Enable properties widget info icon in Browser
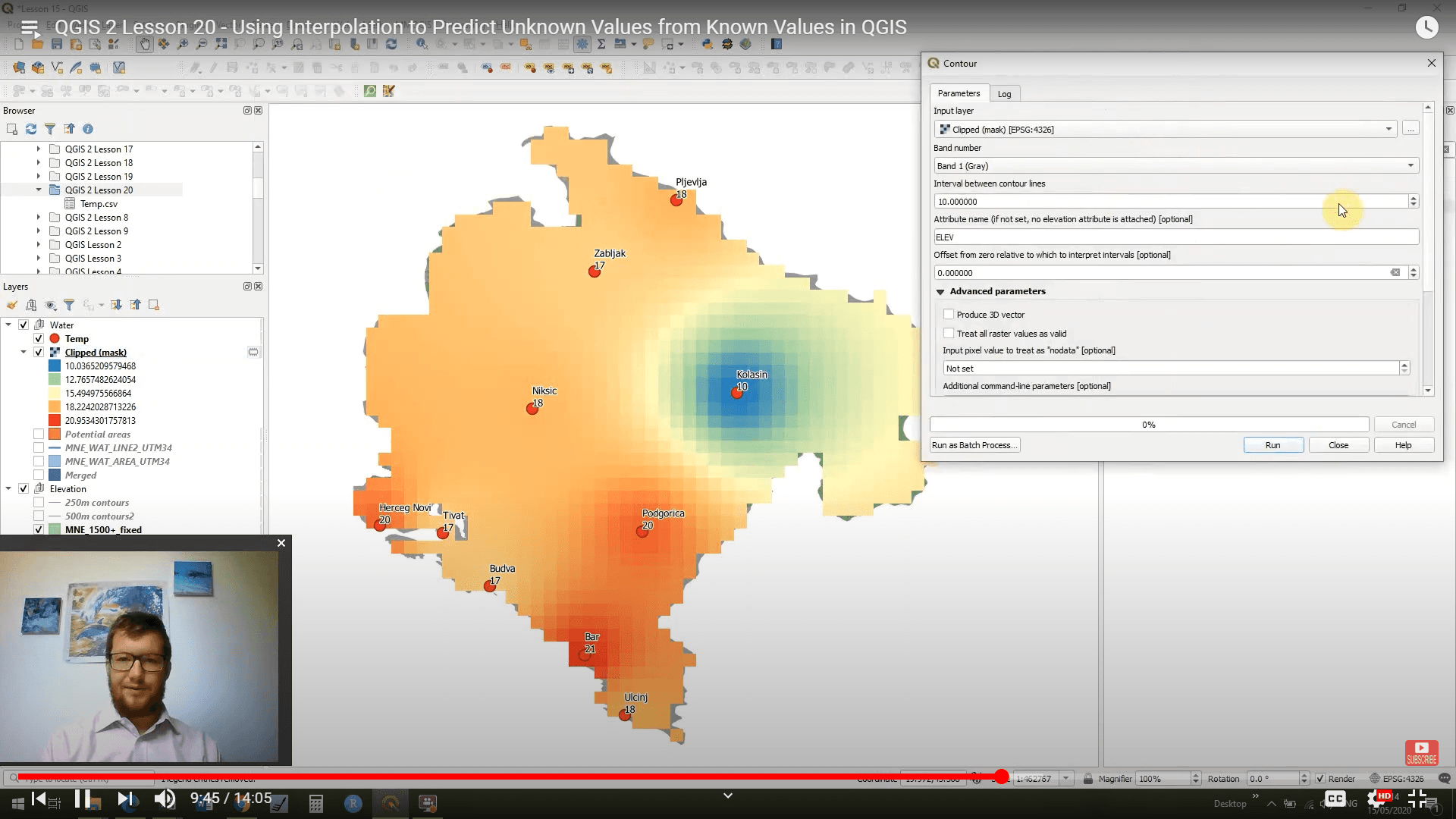 click(88, 129)
